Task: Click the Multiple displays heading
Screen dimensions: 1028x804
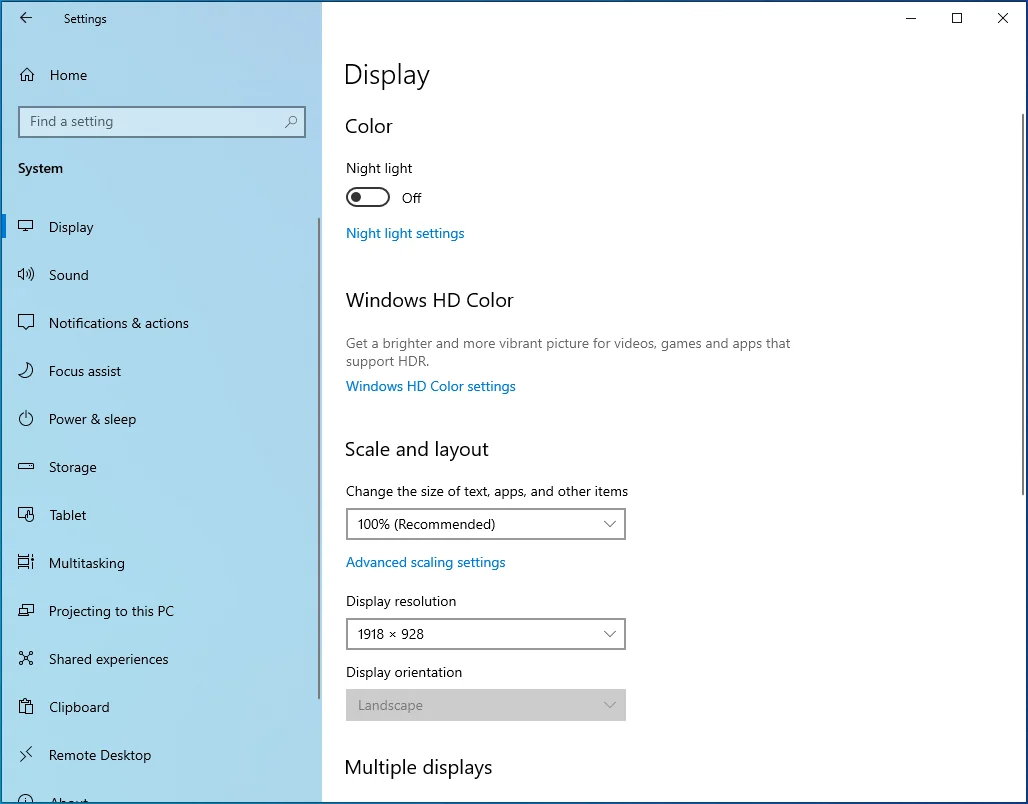Action: (418, 767)
